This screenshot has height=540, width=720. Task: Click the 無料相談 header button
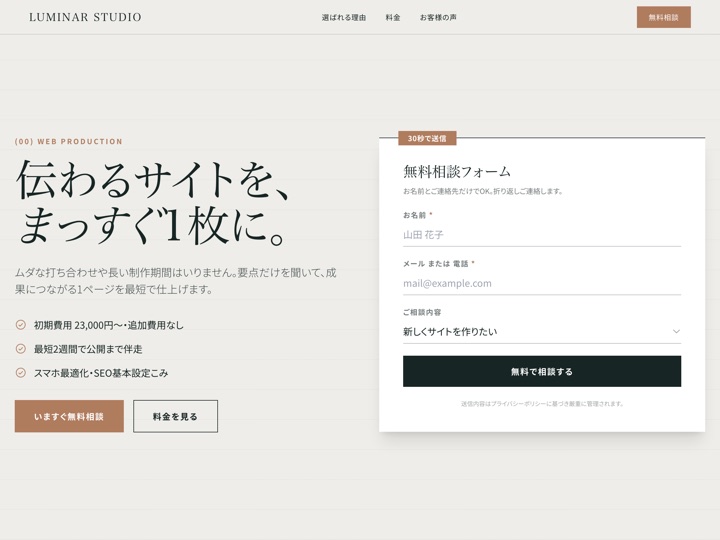[664, 17]
